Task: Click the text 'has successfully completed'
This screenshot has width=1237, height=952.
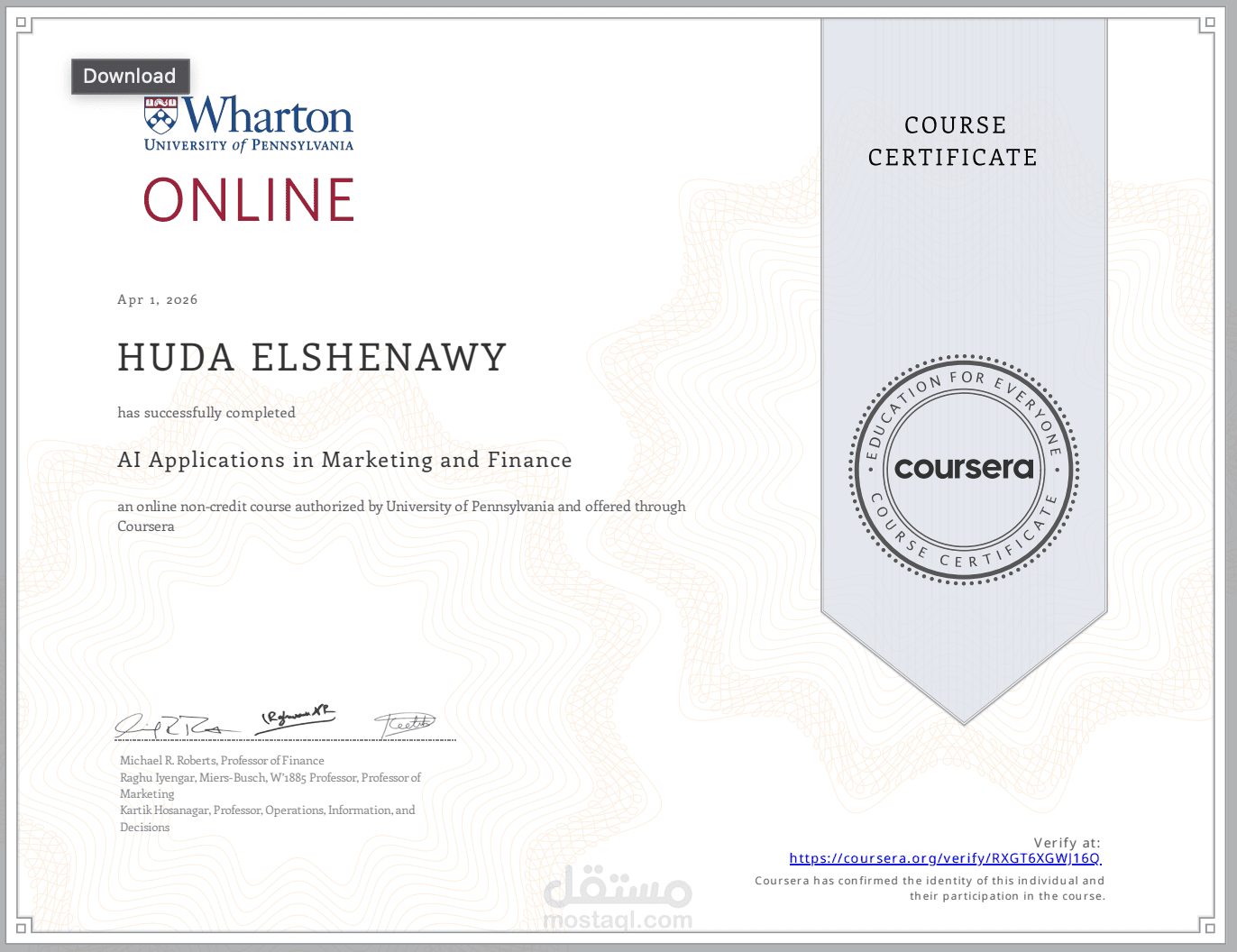Action: click(206, 412)
